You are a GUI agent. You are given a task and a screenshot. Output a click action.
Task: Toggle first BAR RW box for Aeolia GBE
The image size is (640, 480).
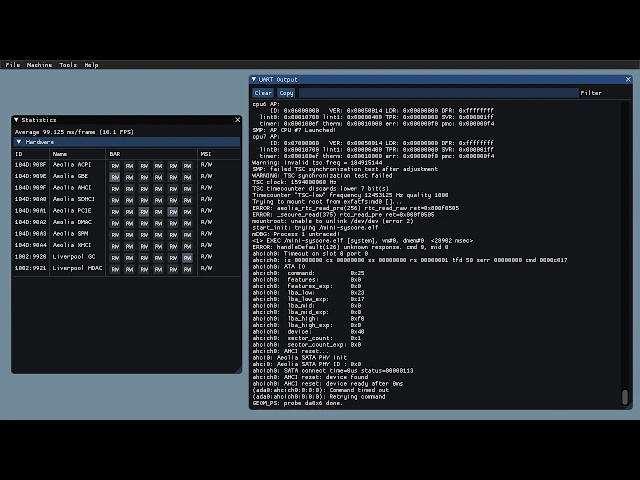tap(115, 177)
